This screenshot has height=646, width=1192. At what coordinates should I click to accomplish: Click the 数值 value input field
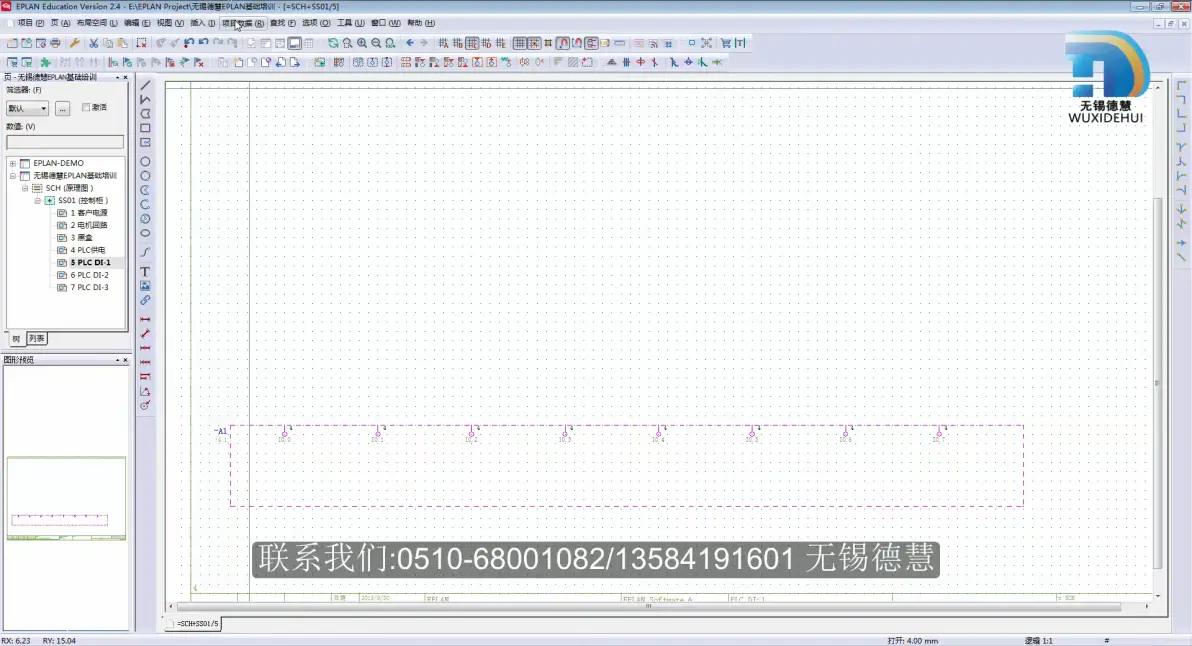tap(65, 142)
